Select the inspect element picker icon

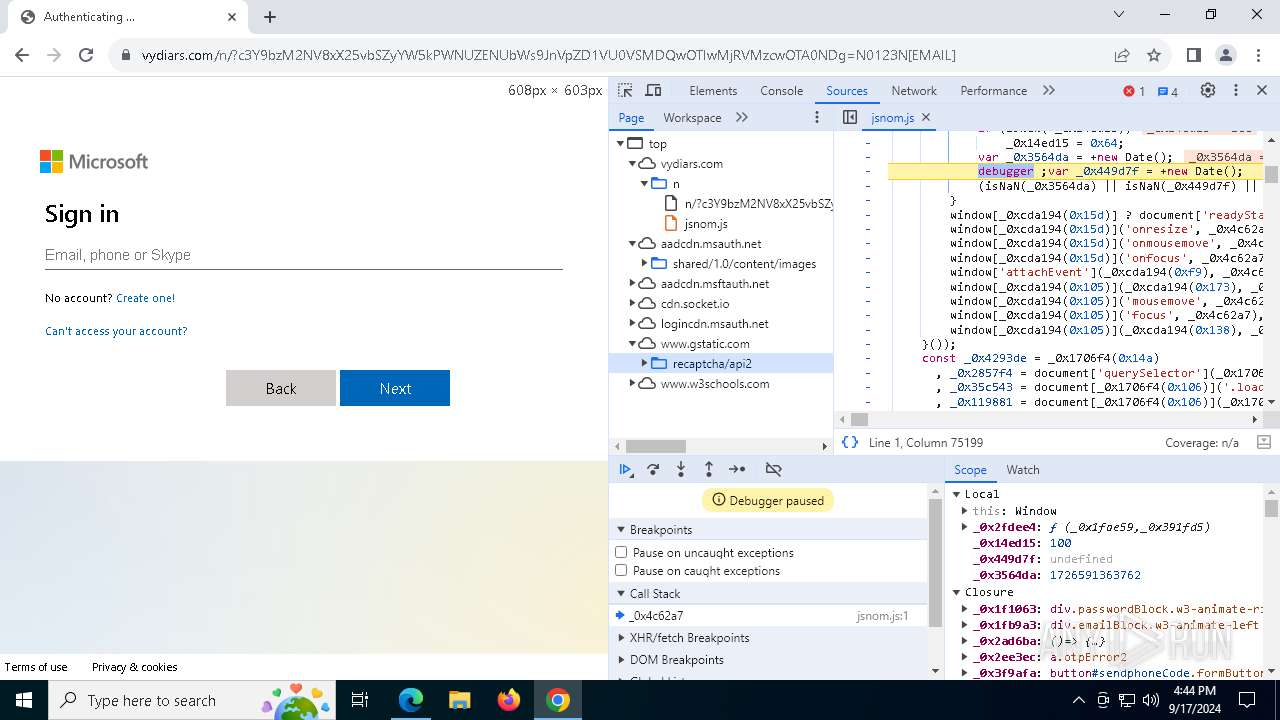coord(625,90)
